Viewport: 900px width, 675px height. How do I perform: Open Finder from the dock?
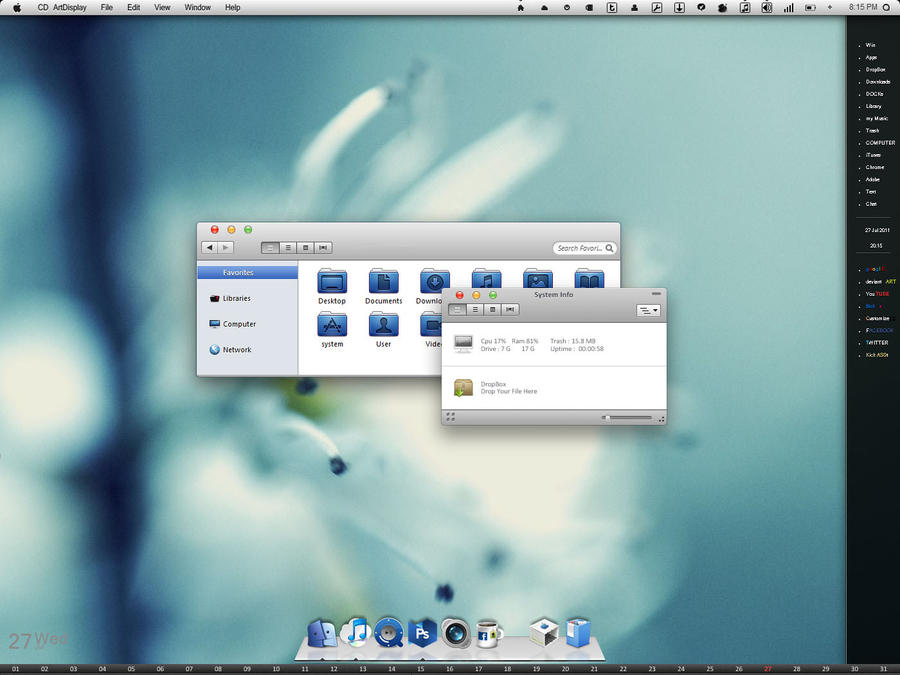tap(322, 634)
